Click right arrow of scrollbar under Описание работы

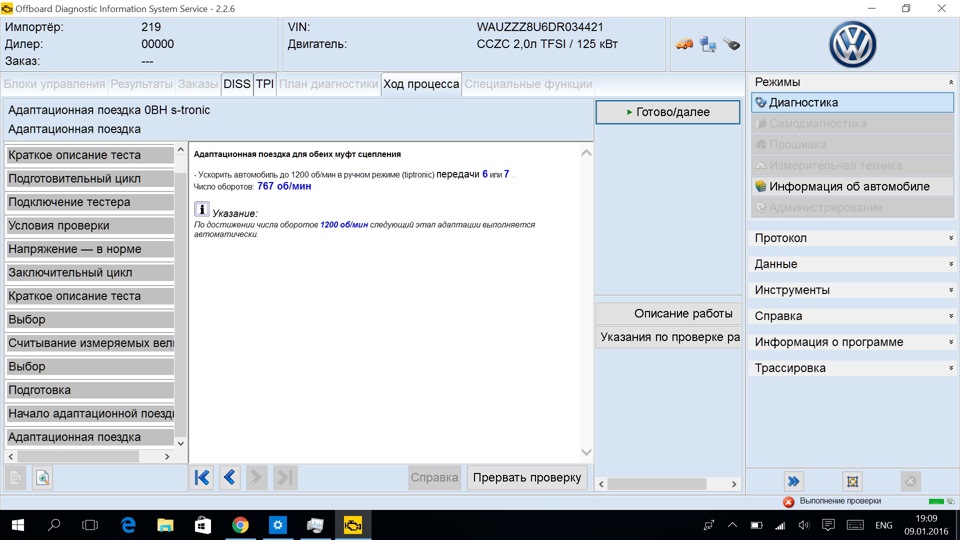pyautogui.click(x=734, y=484)
